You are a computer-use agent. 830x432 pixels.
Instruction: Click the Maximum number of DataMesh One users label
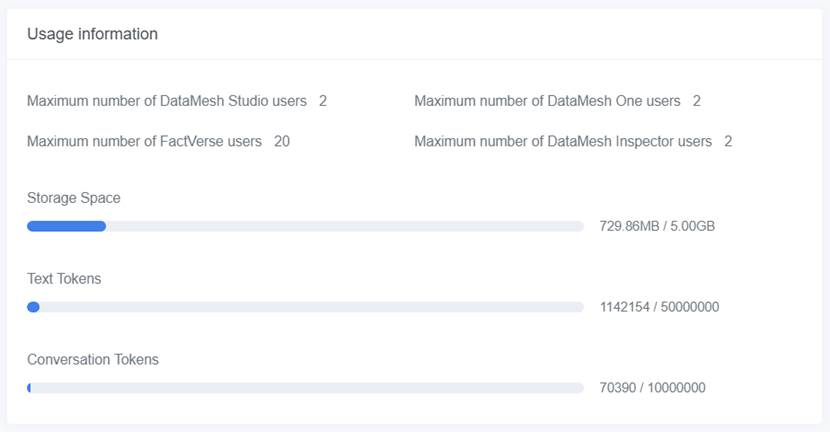[x=547, y=101]
